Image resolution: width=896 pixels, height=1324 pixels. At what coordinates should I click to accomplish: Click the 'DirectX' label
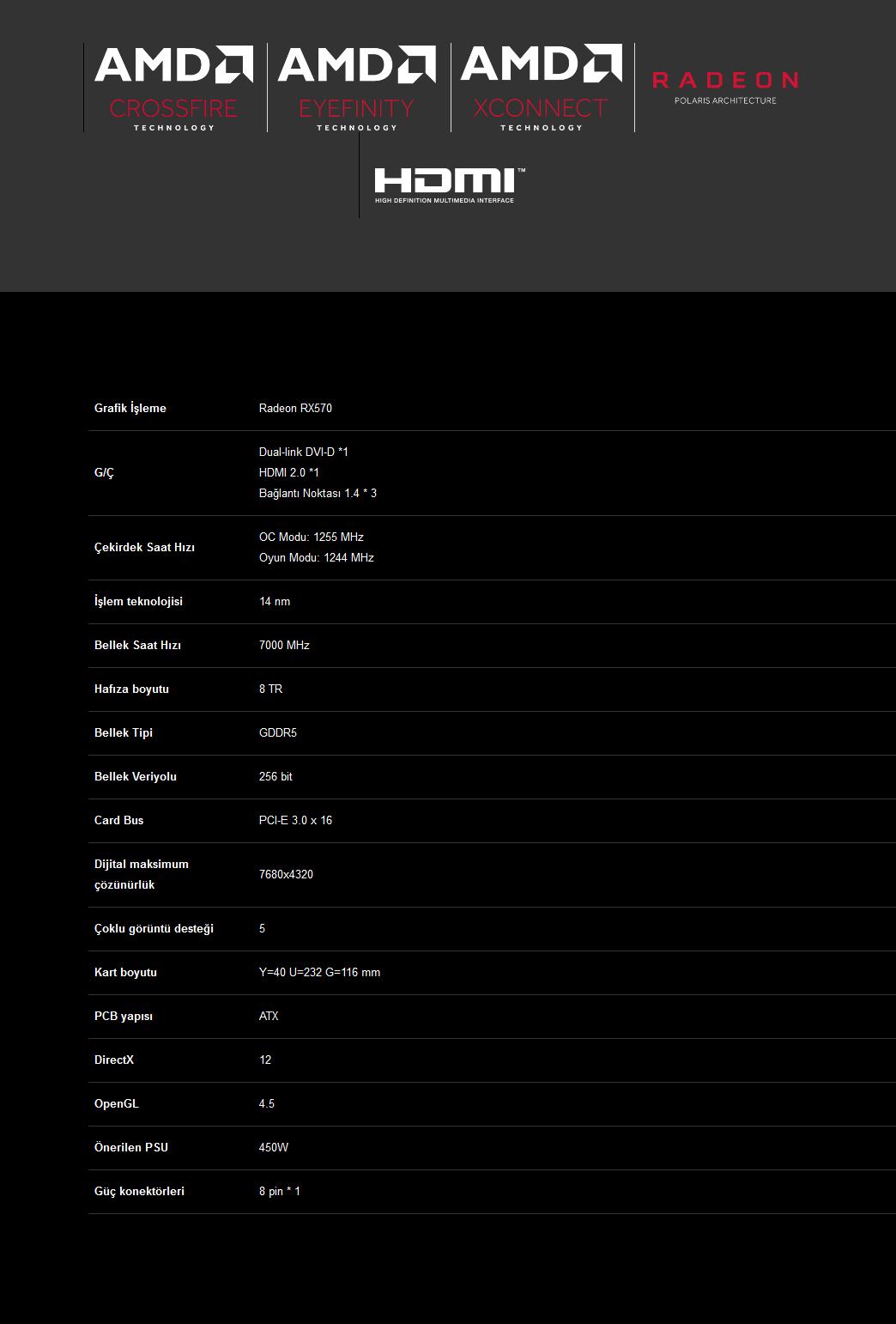click(x=114, y=1060)
